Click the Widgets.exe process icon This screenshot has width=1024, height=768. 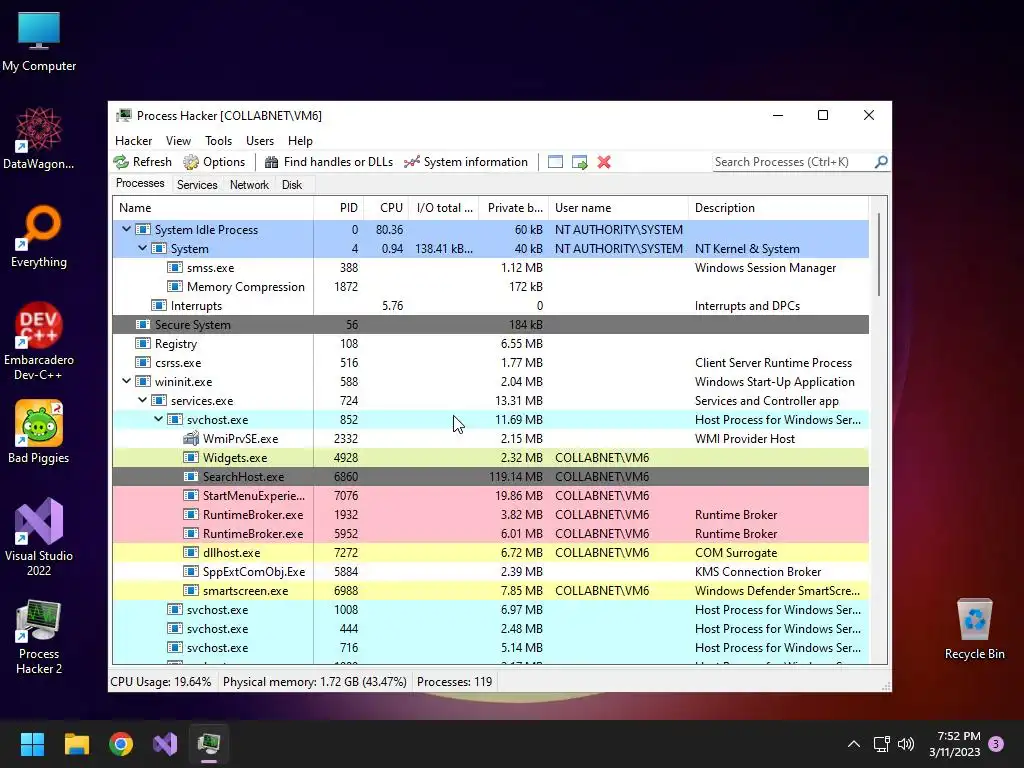coord(191,457)
